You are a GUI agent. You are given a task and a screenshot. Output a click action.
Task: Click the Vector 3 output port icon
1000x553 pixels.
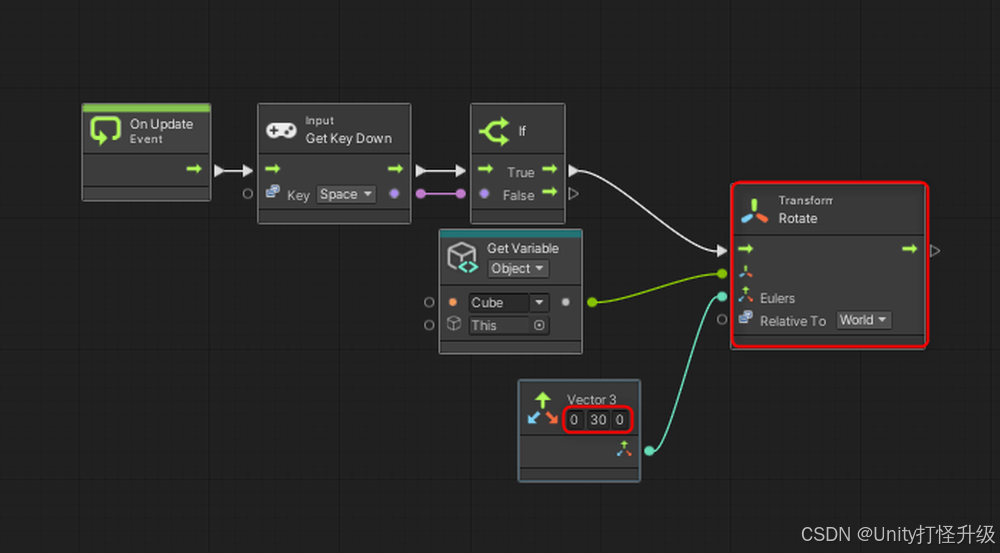[624, 449]
